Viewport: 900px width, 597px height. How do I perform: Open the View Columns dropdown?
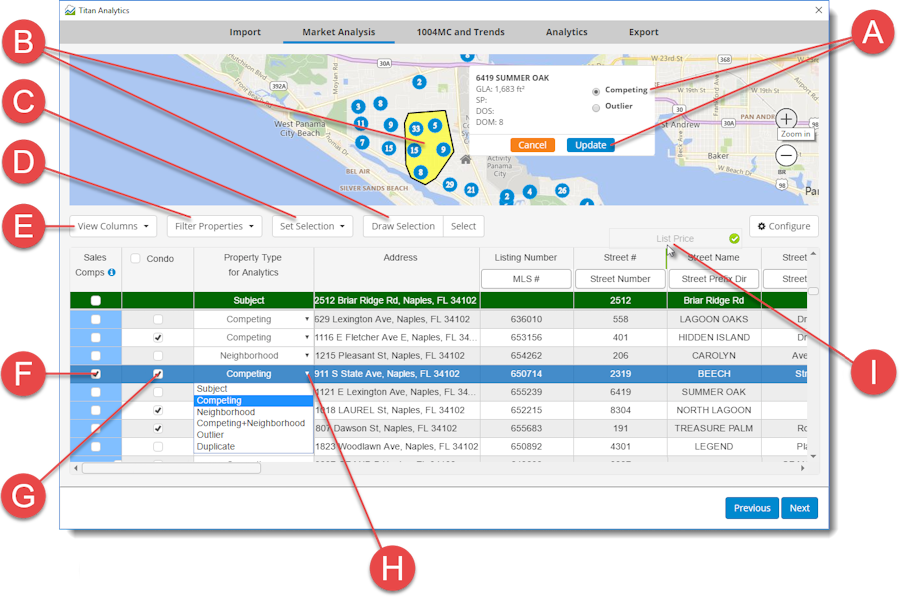[x=113, y=226]
